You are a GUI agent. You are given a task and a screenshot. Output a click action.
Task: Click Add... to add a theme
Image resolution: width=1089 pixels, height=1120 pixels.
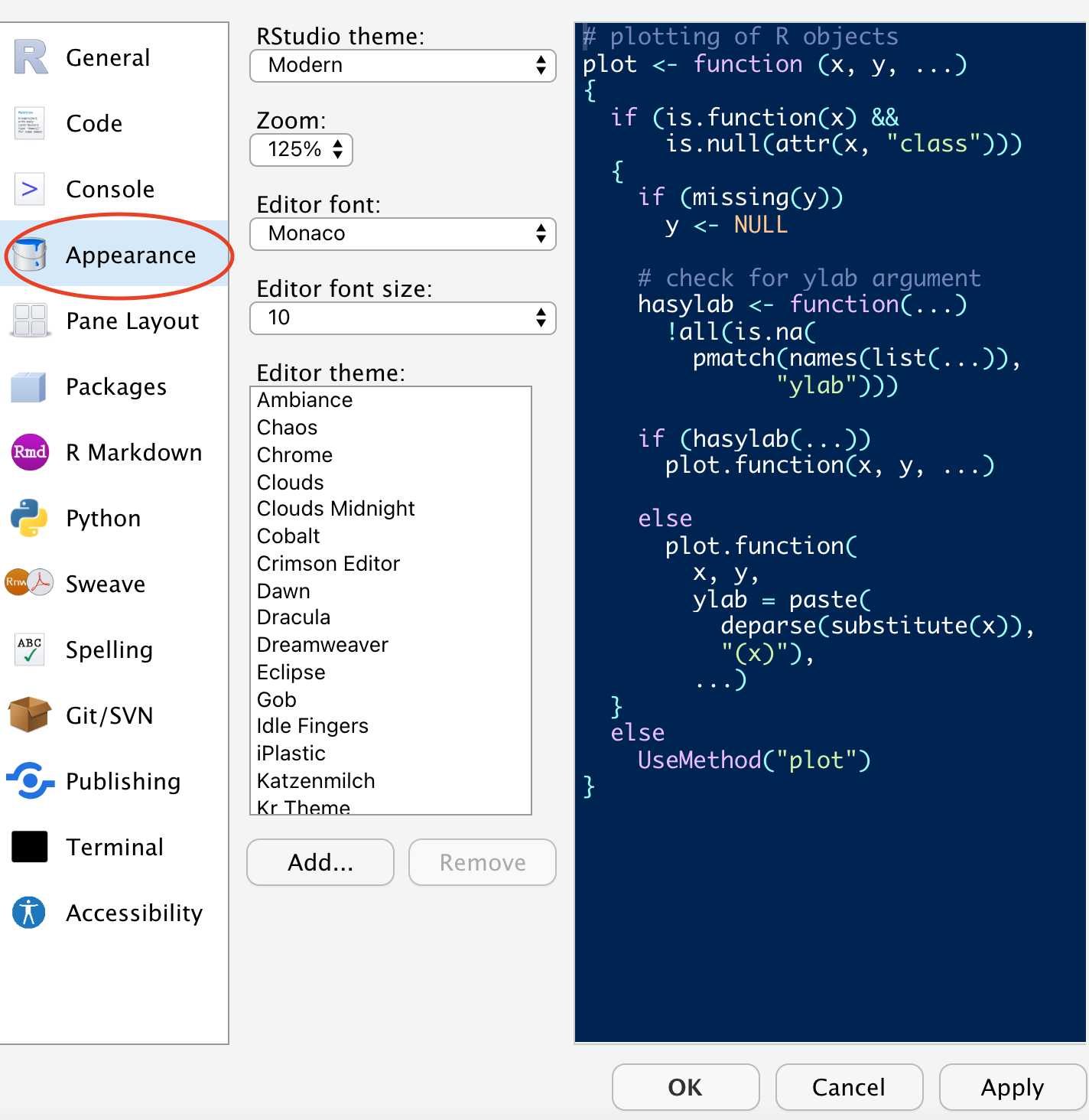point(320,862)
